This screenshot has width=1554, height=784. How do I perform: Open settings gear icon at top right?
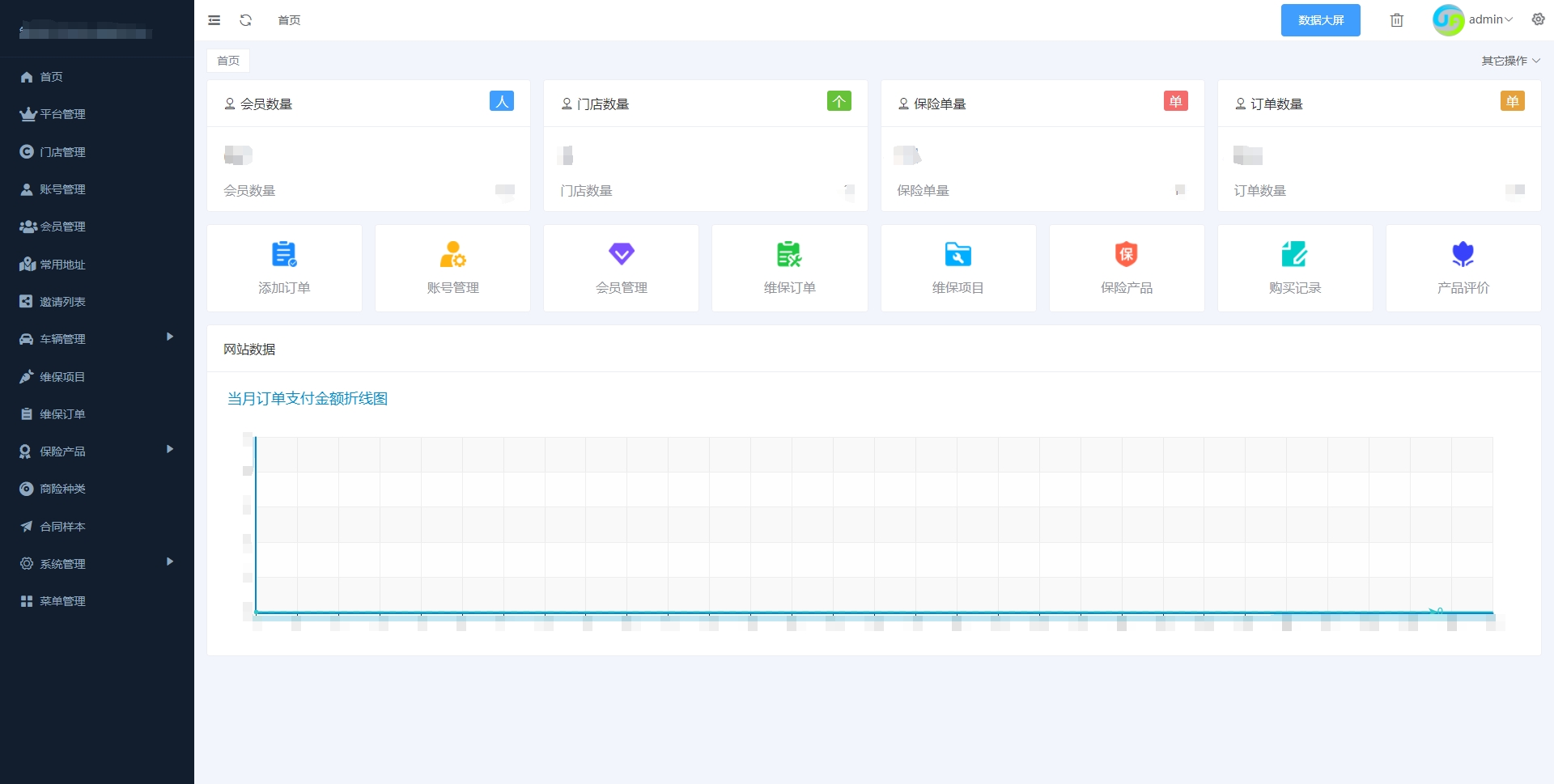click(1538, 19)
